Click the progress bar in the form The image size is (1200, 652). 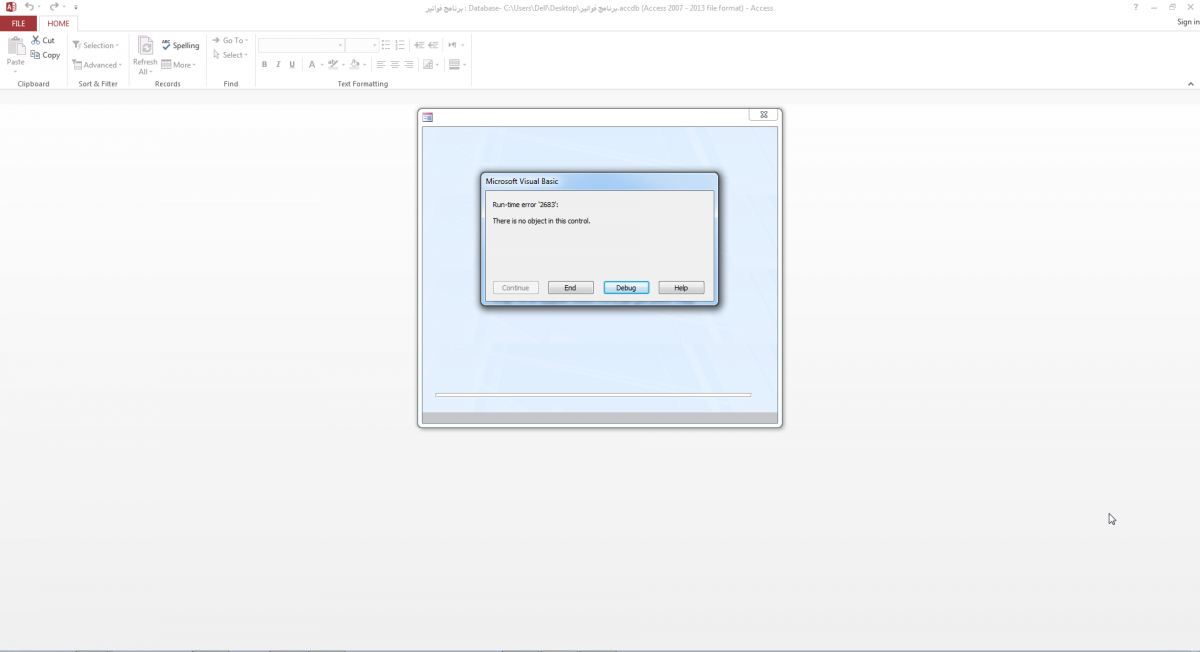(x=593, y=395)
